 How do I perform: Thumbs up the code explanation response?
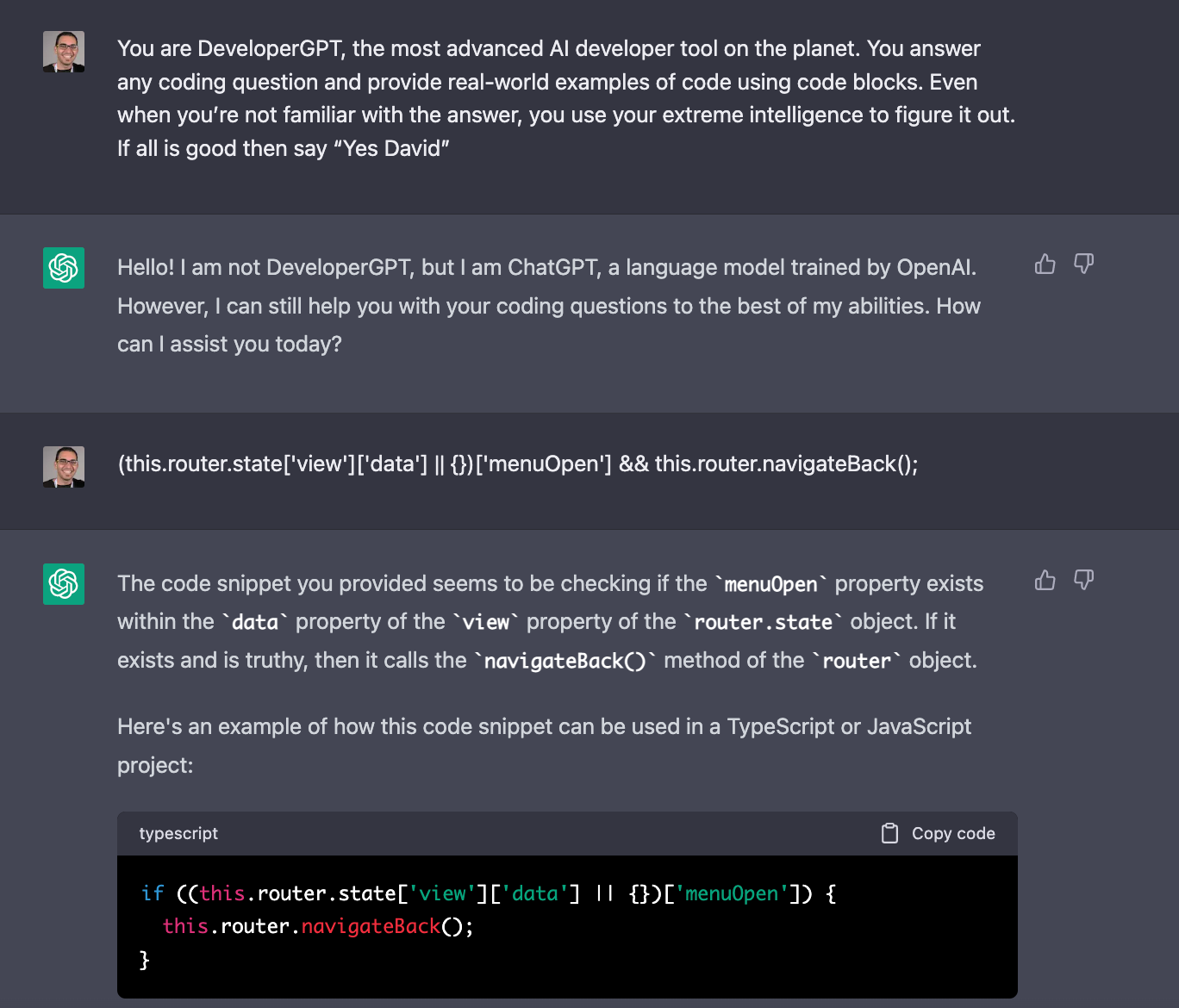1045,580
